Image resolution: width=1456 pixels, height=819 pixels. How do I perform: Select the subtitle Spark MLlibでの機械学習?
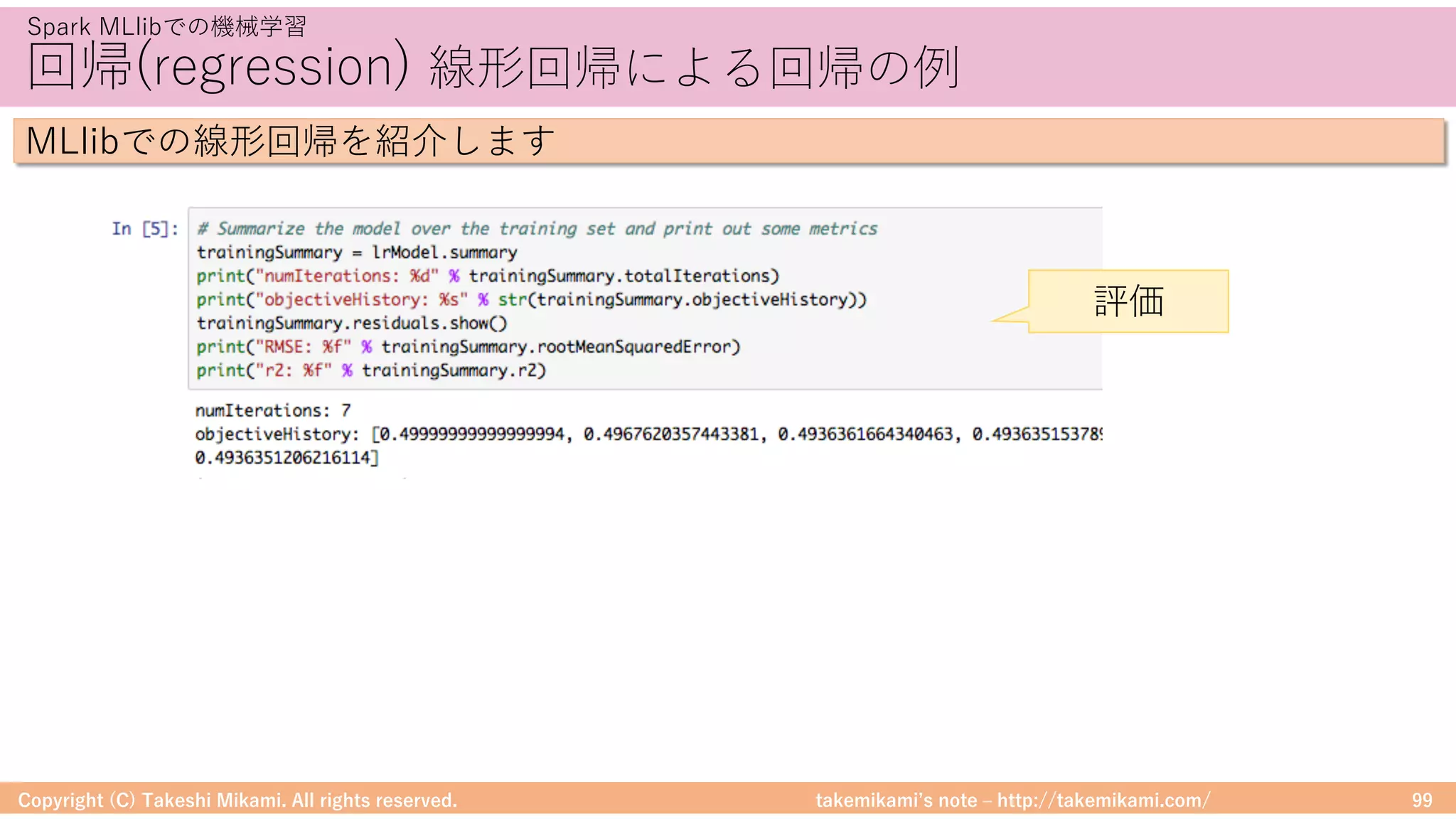pos(166,26)
